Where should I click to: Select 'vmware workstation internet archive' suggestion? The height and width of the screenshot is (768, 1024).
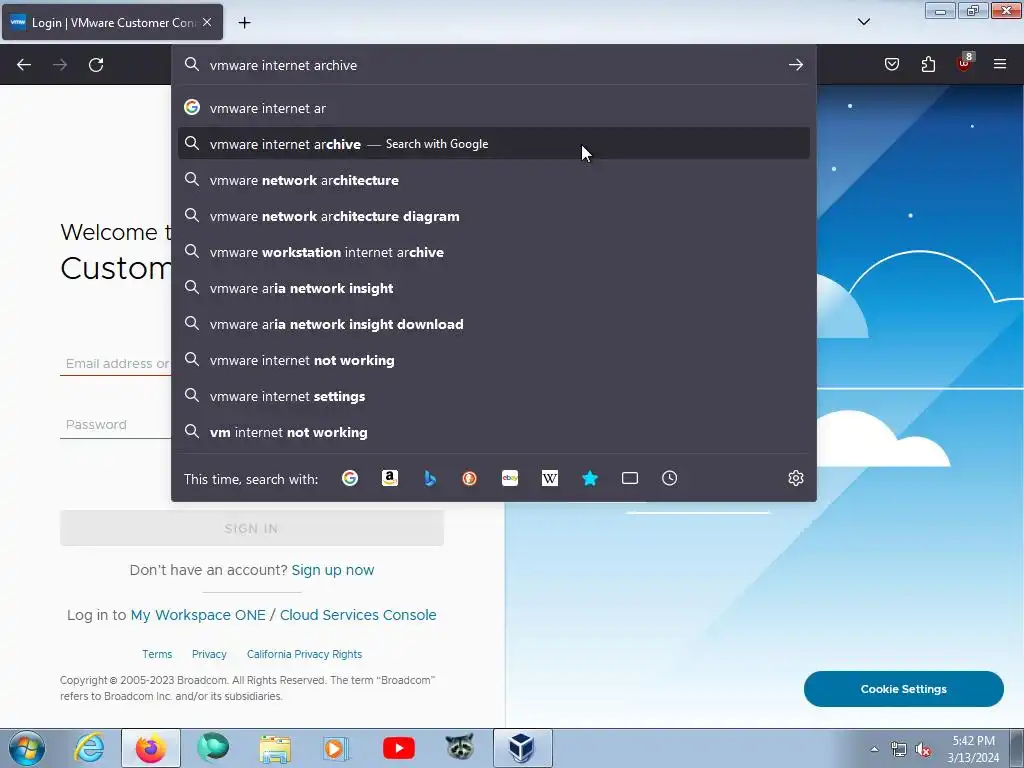pos(494,252)
